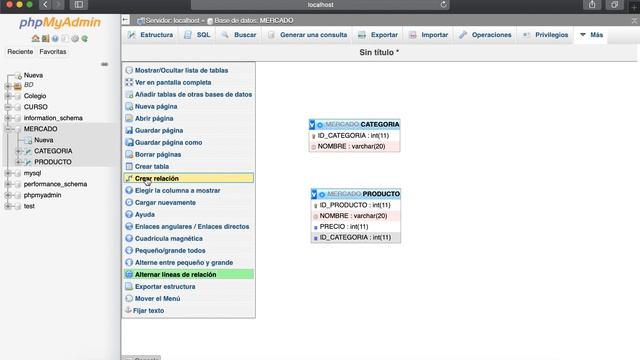Click green reload navigation panel icon
The width and height of the screenshot is (640, 360).
click(x=84, y=39)
